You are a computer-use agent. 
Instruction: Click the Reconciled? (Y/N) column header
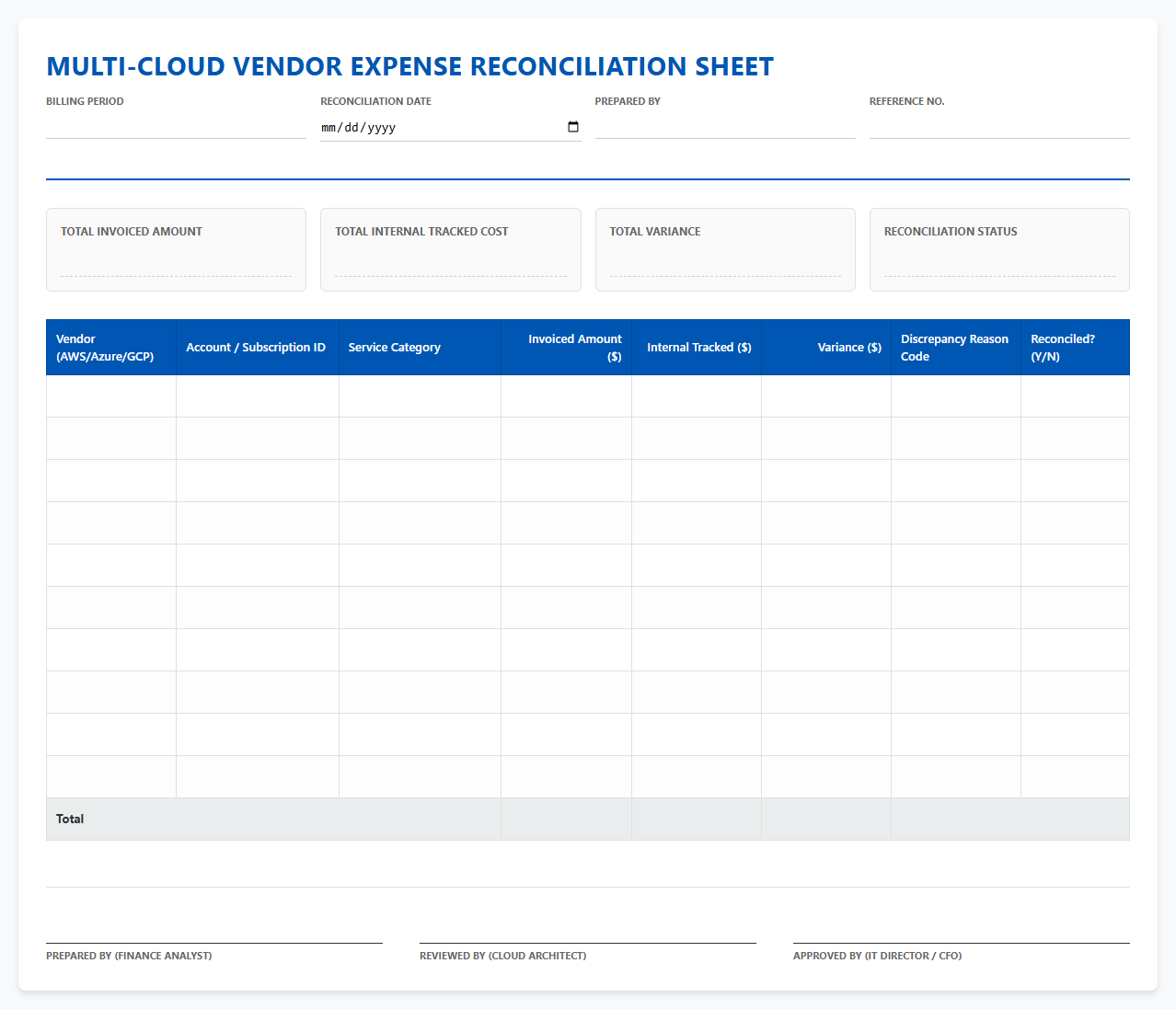coord(1076,348)
